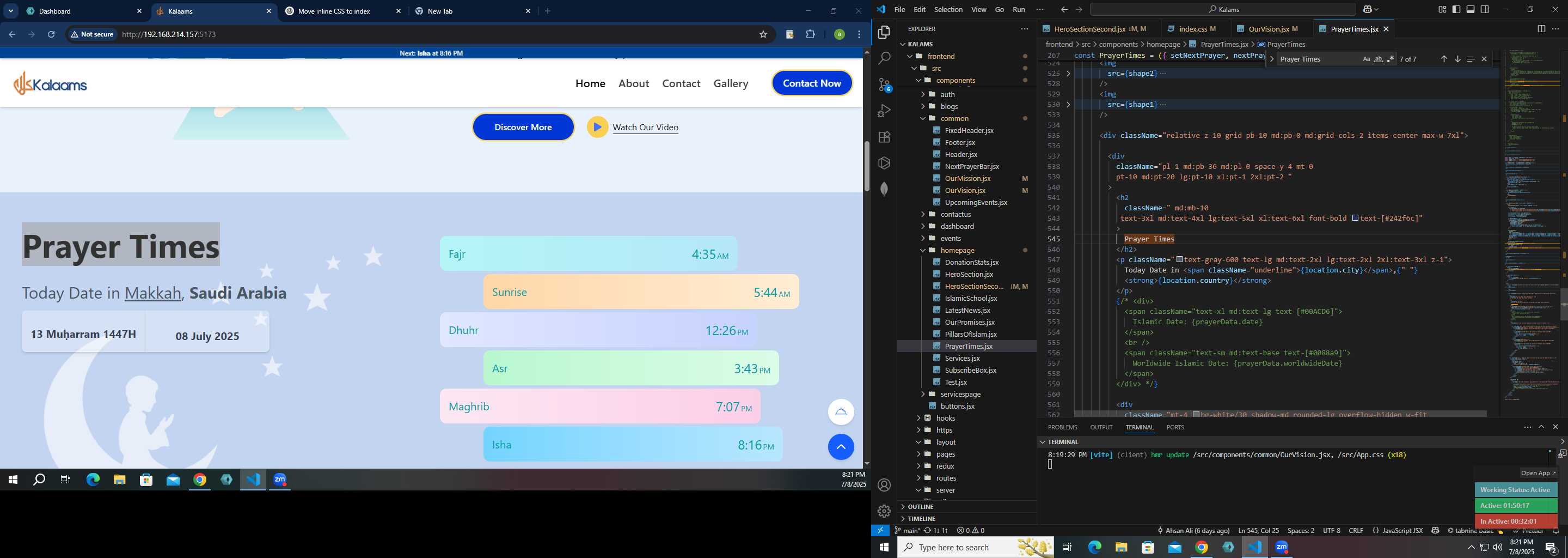The height and width of the screenshot is (558, 1568).
Task: Open the remote window indicator in the status bar
Action: [x=880, y=531]
